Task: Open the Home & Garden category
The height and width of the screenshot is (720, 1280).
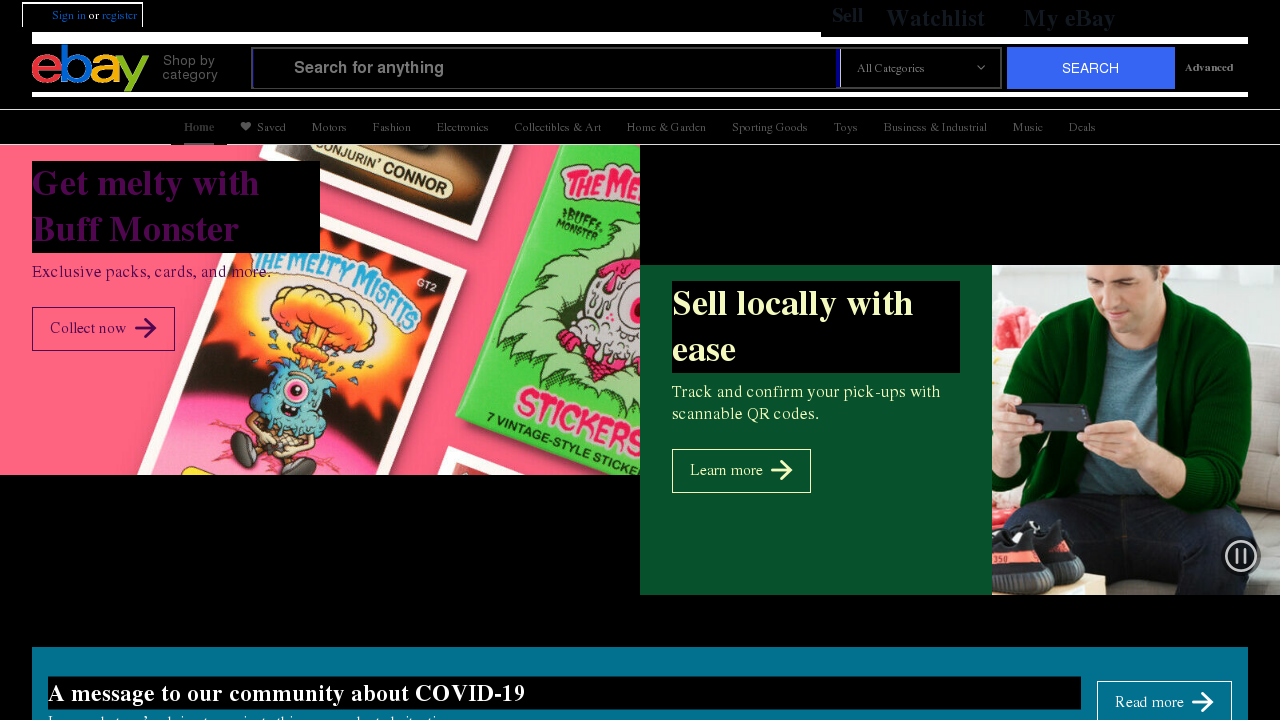Action: point(666,127)
